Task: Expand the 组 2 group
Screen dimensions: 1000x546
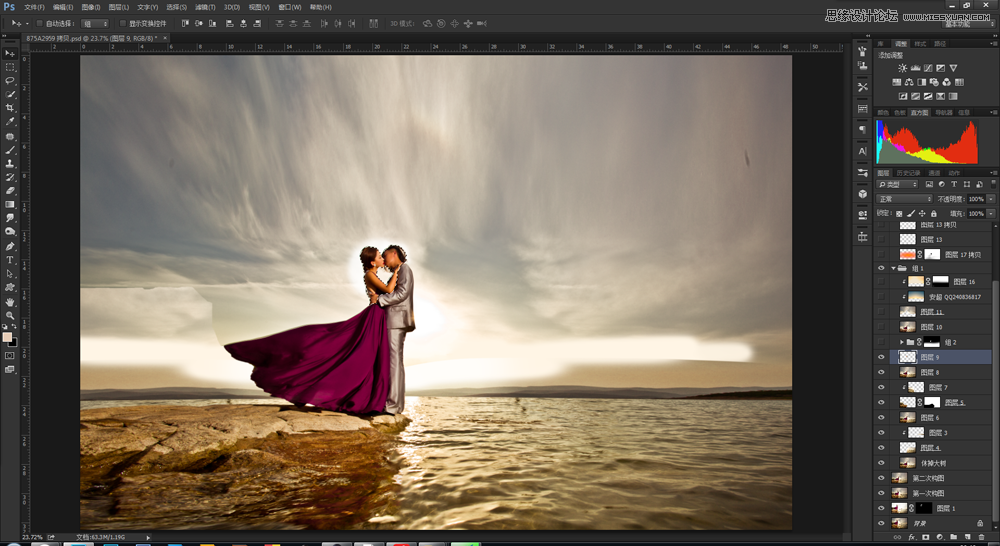Action: [x=901, y=342]
